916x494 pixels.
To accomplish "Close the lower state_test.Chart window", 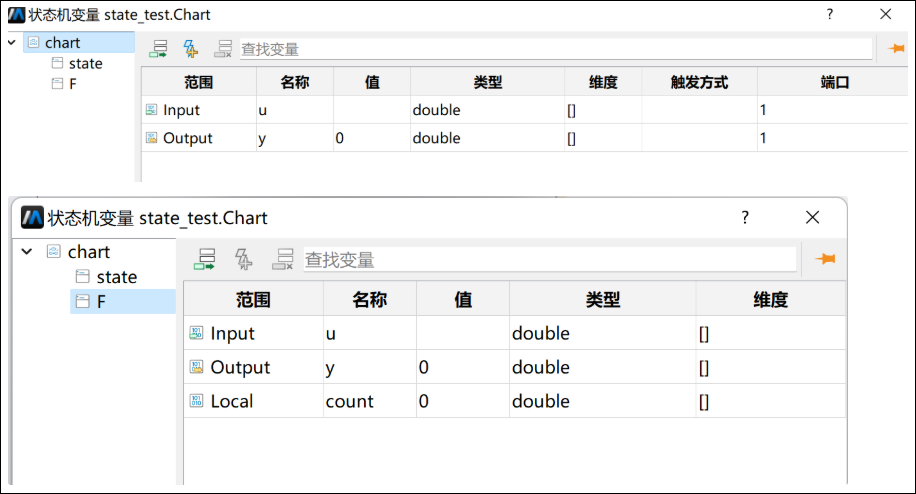I will 812,217.
